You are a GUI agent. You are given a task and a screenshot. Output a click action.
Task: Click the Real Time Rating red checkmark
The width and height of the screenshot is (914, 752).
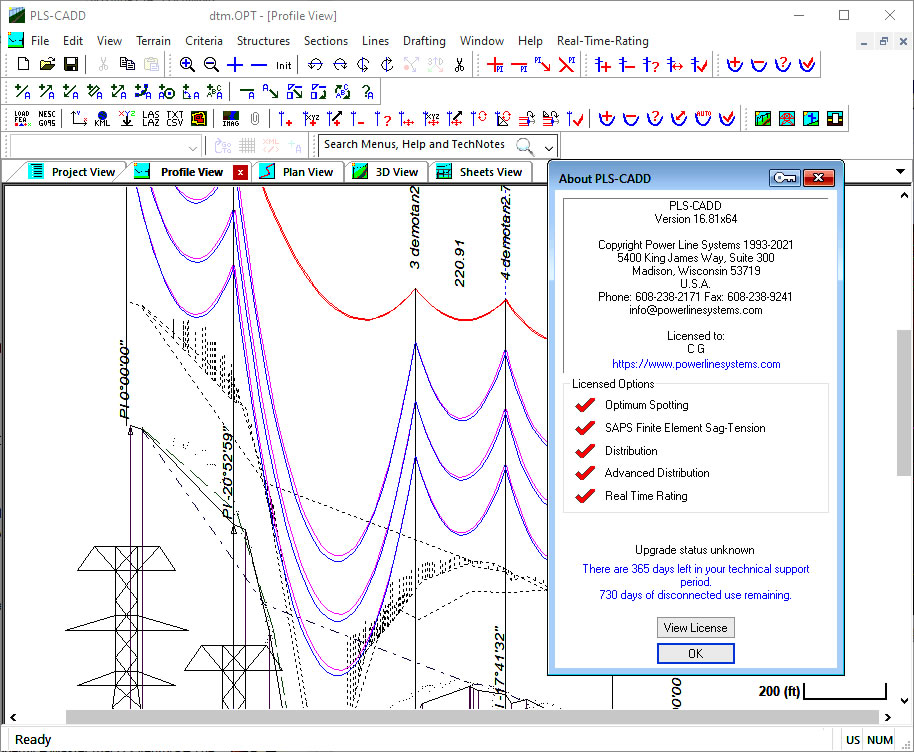click(x=585, y=496)
